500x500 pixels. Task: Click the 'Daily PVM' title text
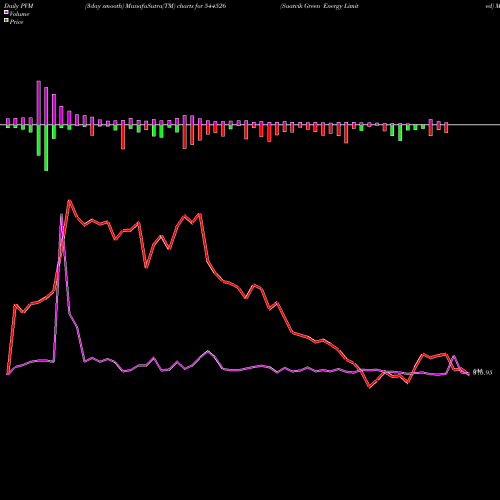(19, 6)
